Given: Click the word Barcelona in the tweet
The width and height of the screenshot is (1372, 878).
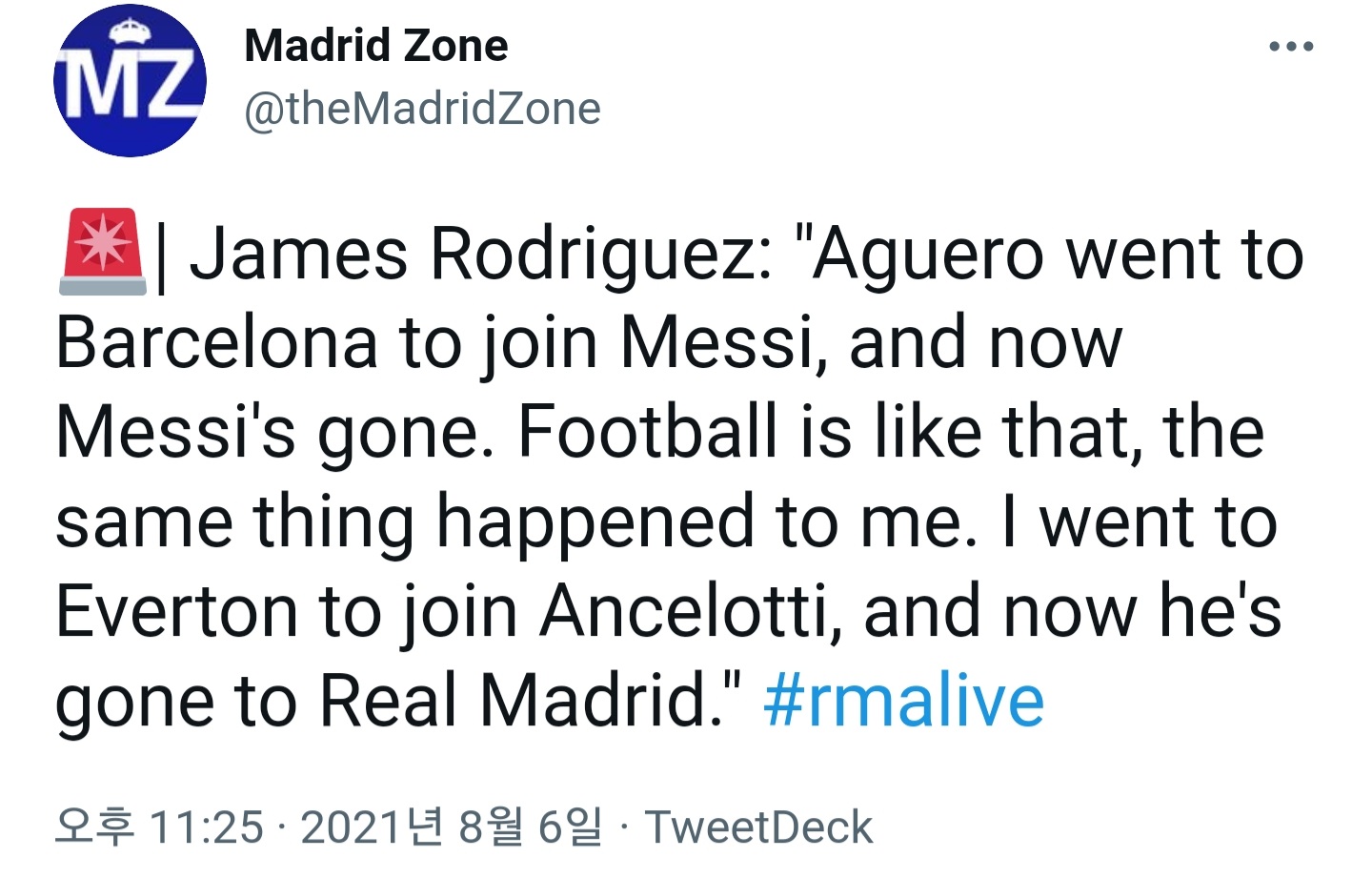Looking at the screenshot, I should 216,343.
